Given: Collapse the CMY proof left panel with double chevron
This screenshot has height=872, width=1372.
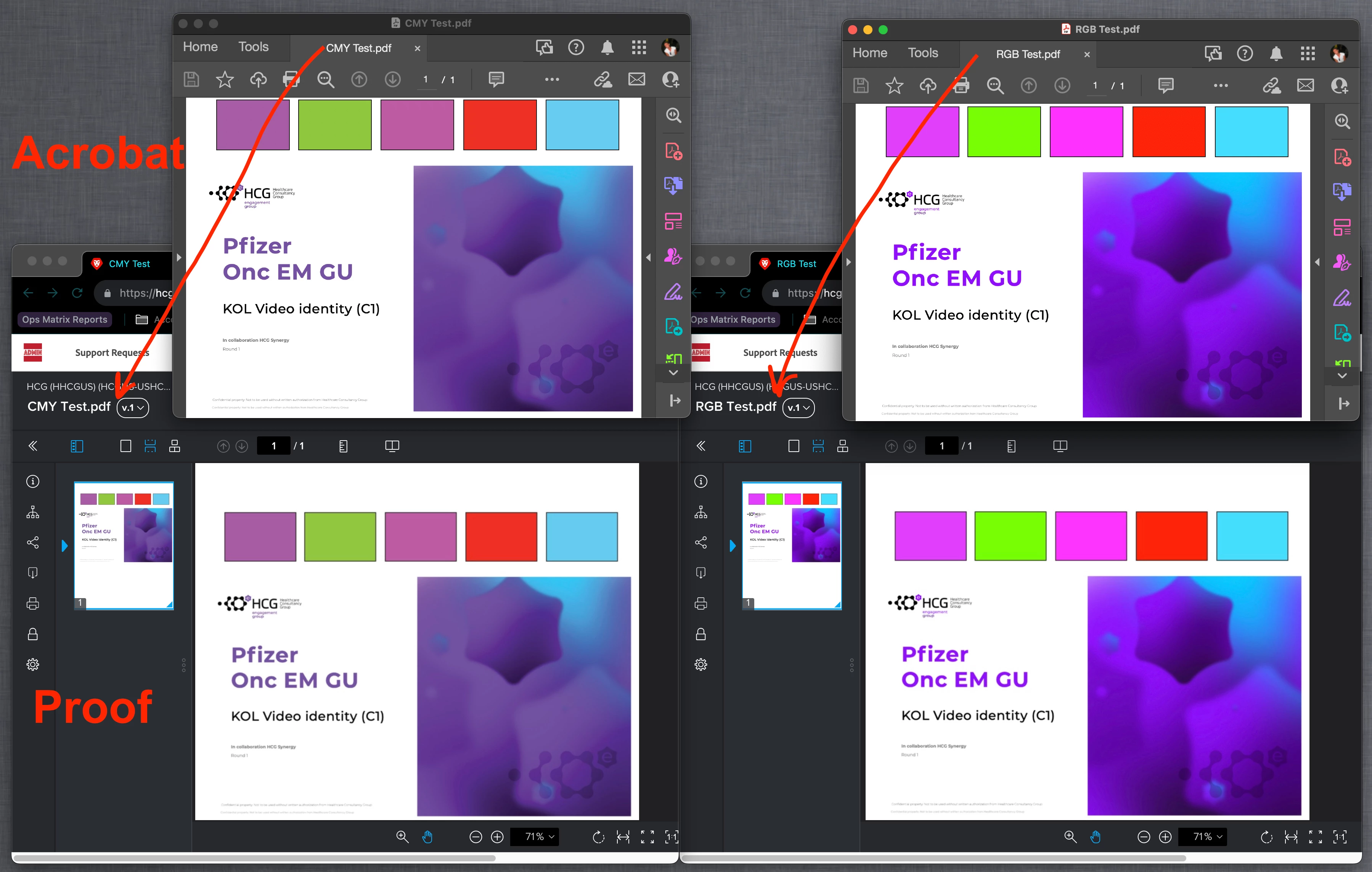Looking at the screenshot, I should click(x=33, y=446).
